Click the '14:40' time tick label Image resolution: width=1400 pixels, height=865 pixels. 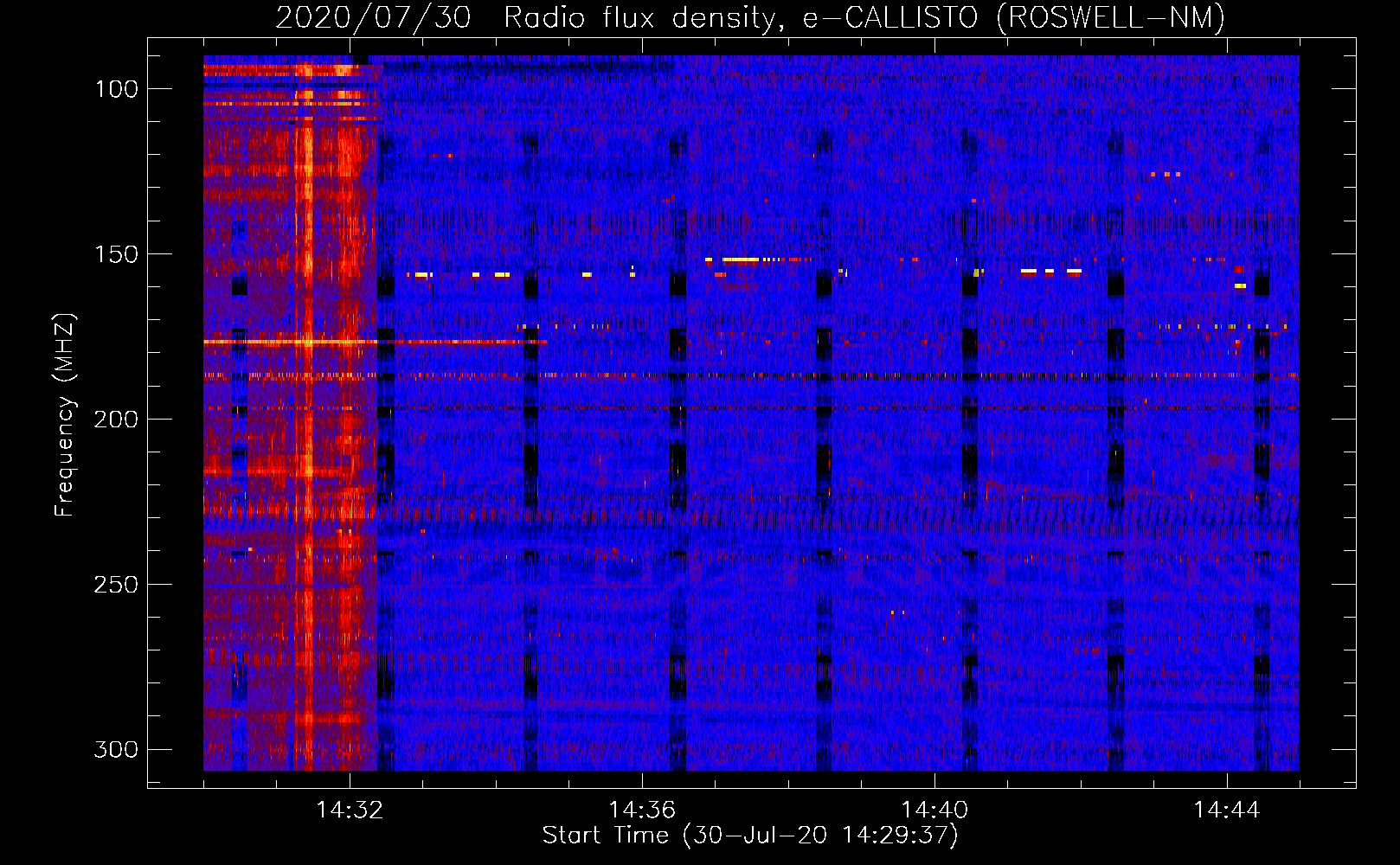pos(934,811)
